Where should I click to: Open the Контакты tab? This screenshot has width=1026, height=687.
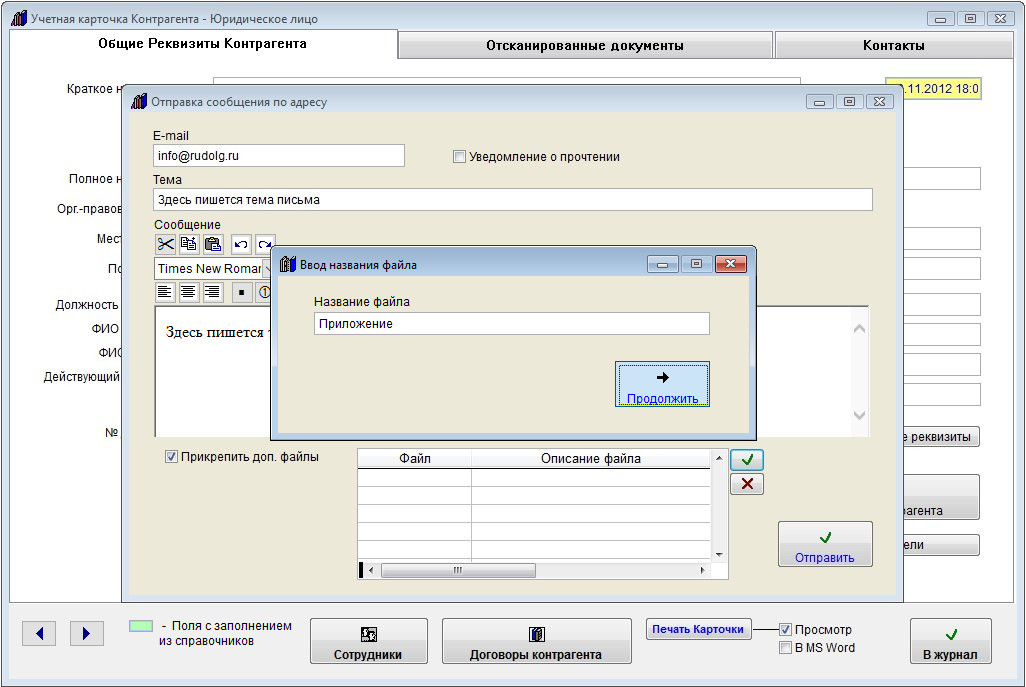click(x=893, y=45)
